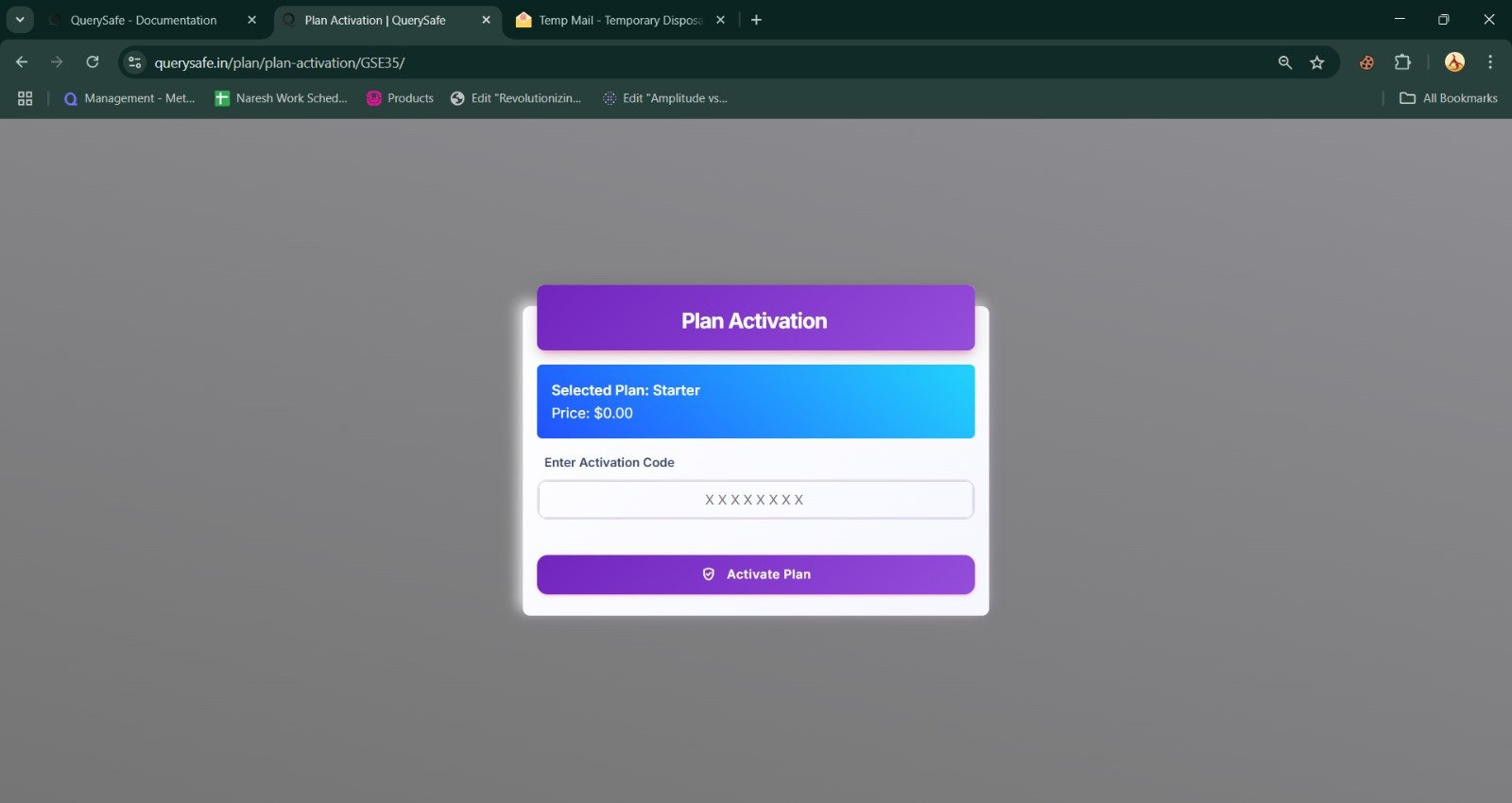Open Management - Met... bookmark

(x=129, y=98)
